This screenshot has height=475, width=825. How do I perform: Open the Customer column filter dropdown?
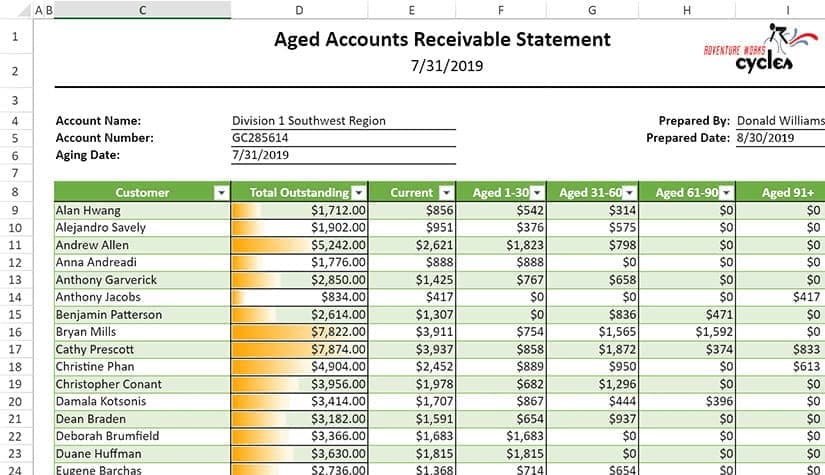[x=220, y=193]
